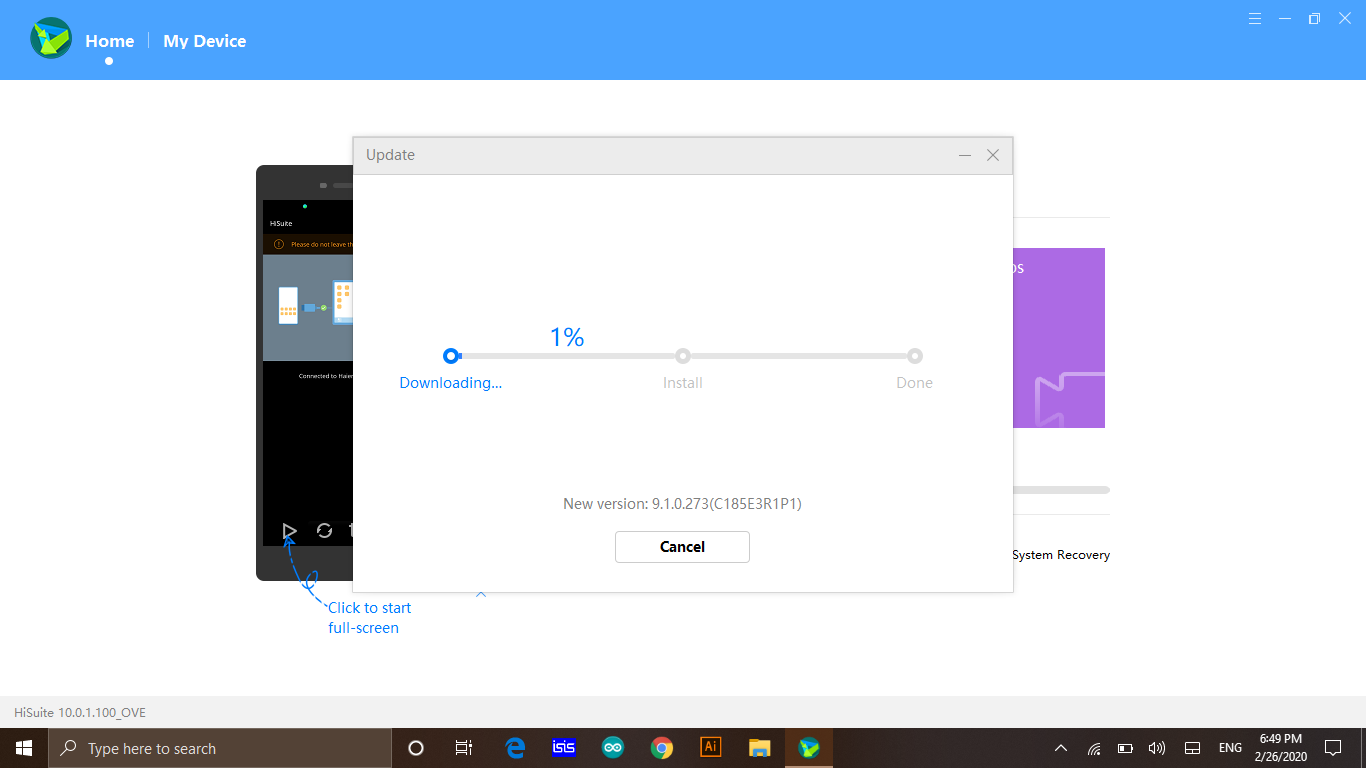Close the Update dialog
This screenshot has width=1366, height=768.
[993, 155]
